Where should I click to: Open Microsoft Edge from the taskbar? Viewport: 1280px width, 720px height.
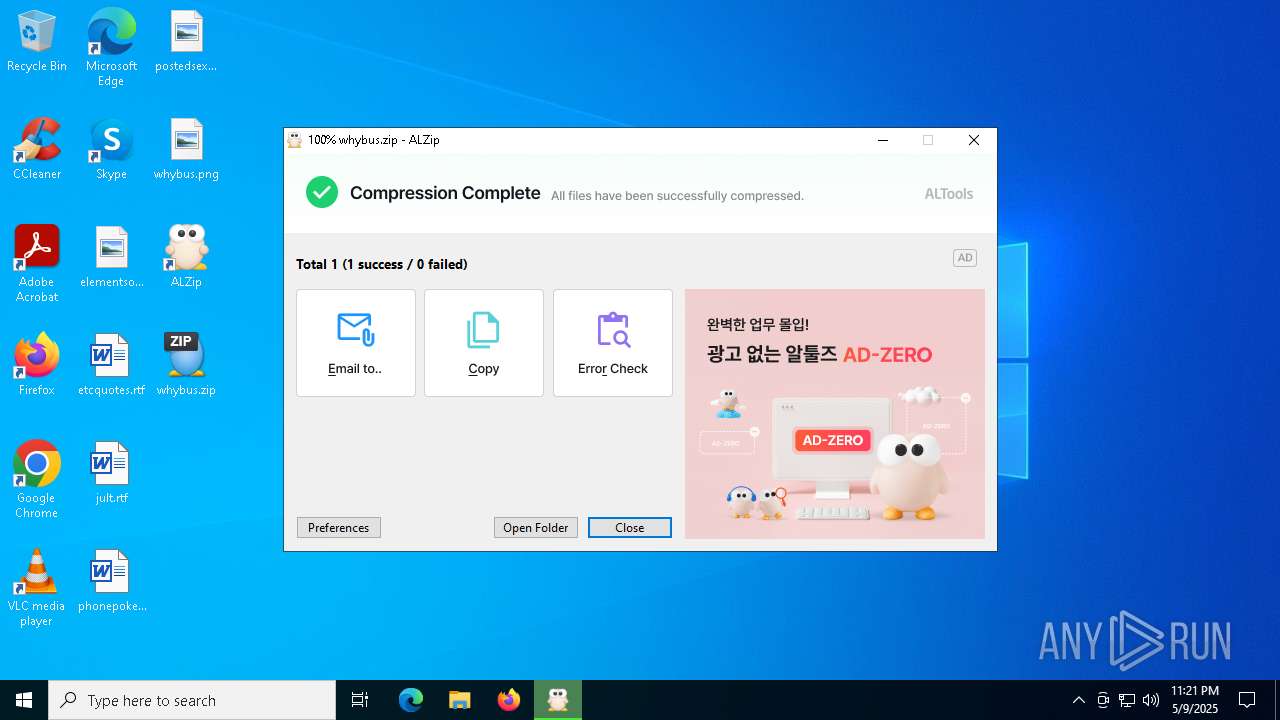pyautogui.click(x=411, y=700)
